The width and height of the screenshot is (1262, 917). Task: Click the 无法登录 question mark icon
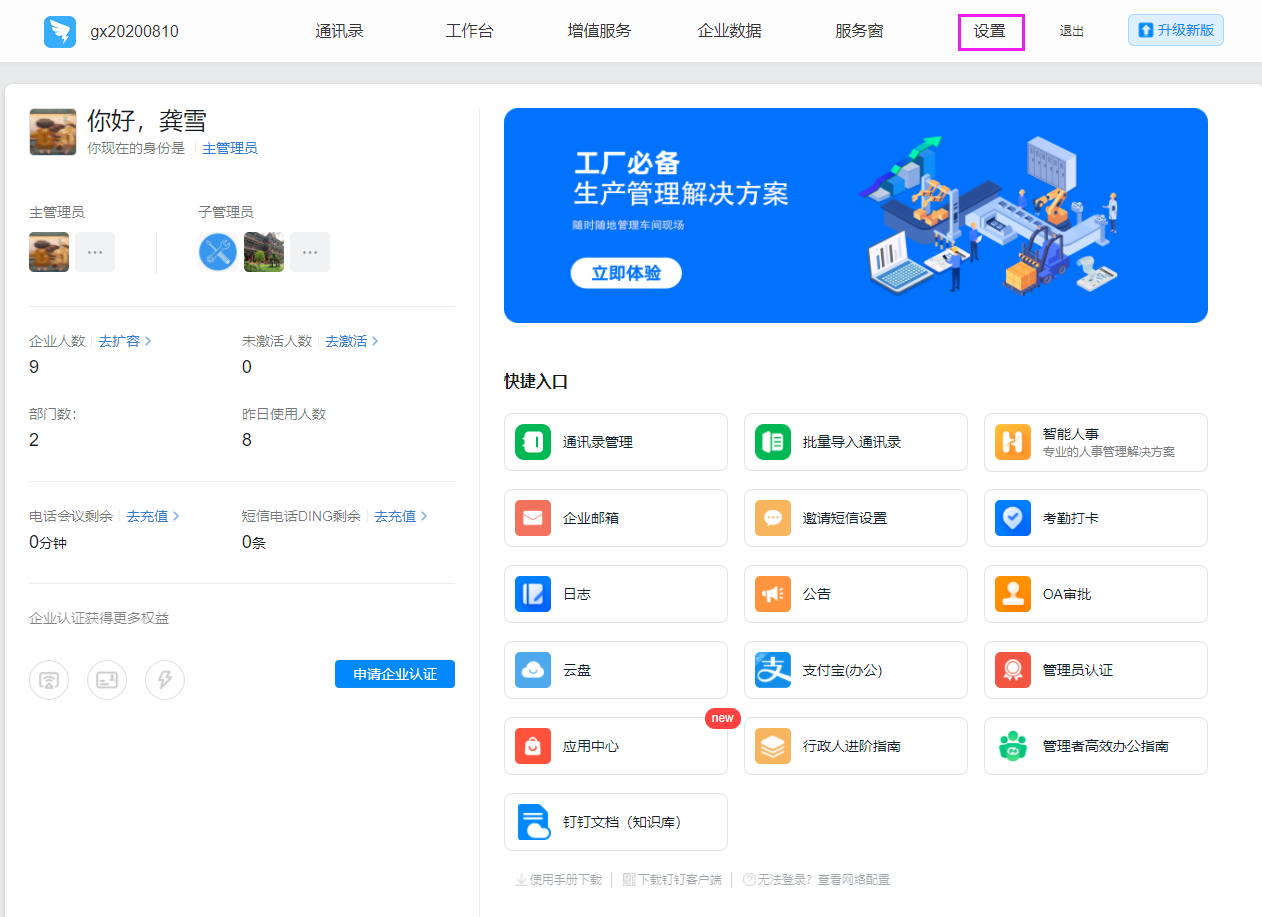tap(749, 880)
